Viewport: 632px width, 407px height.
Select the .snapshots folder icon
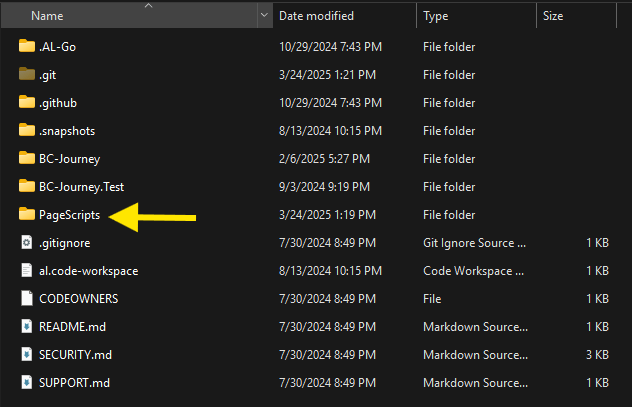[x=27, y=130]
